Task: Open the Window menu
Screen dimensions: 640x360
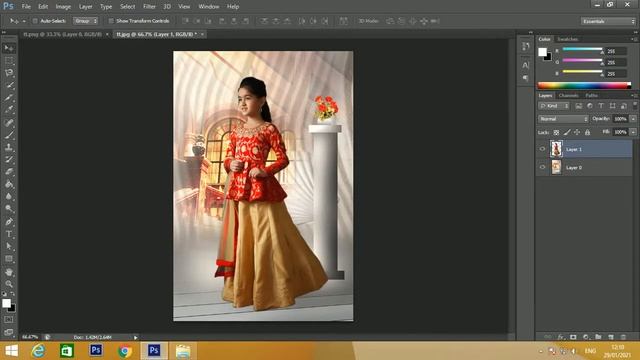Action: click(209, 7)
